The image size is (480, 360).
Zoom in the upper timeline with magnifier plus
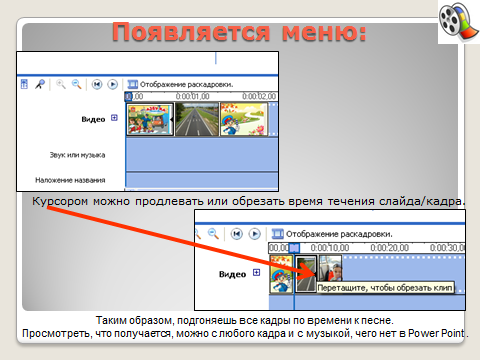pyautogui.click(x=61, y=84)
